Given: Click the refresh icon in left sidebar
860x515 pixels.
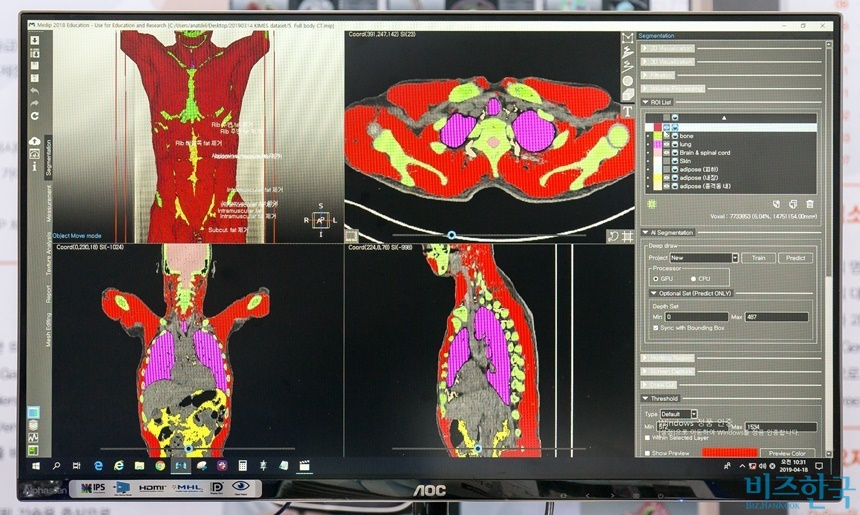Looking at the screenshot, I should 35,115.
